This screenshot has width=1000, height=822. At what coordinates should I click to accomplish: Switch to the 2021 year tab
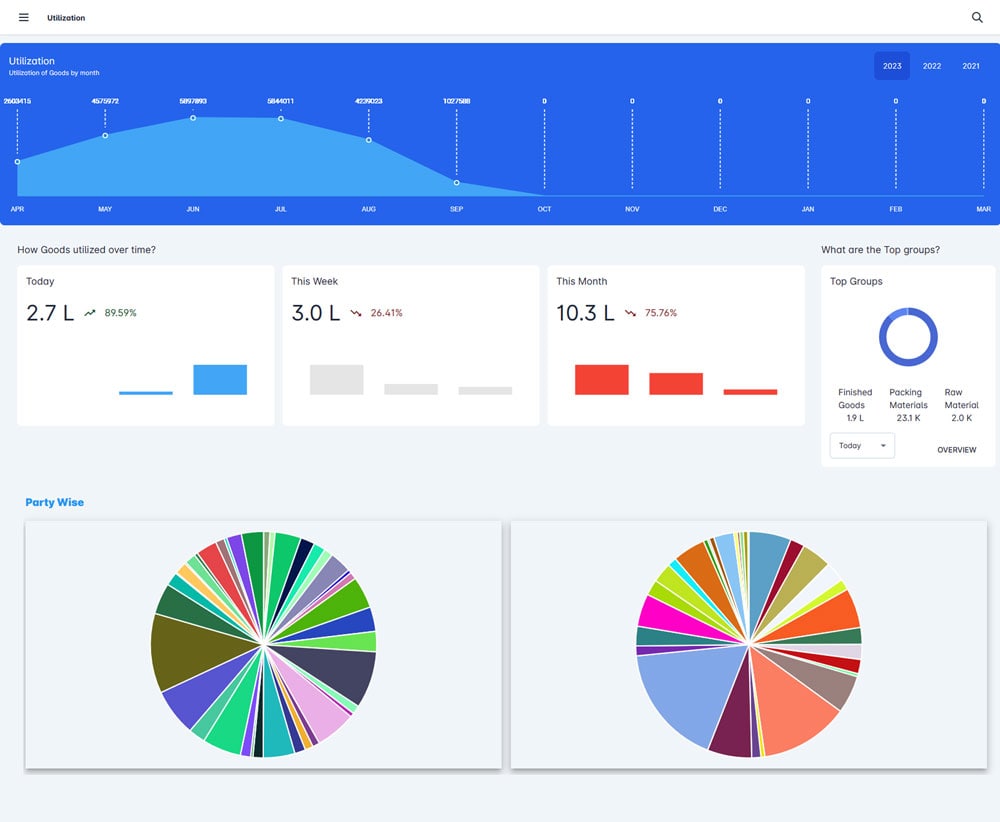(971, 66)
